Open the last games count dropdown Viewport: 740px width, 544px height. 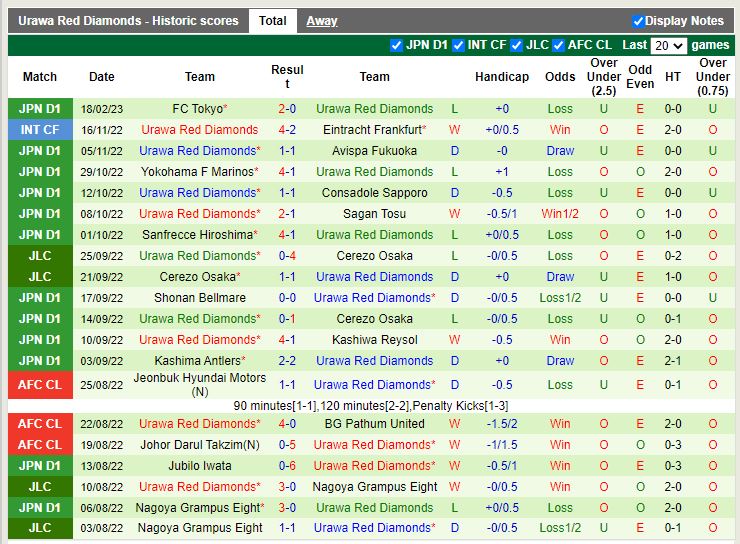[x=668, y=46]
